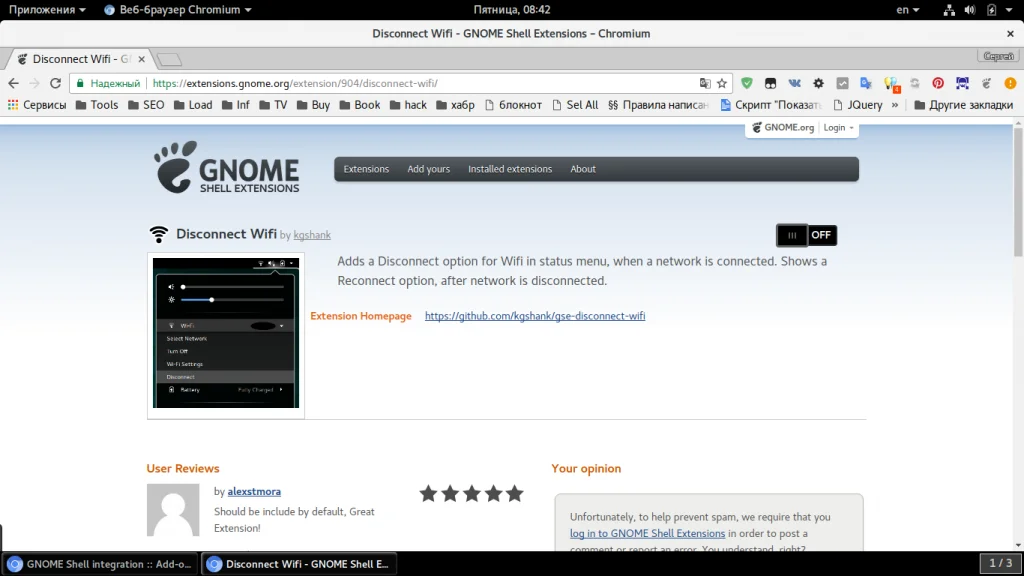Screen dimensions: 1024x576
Task: Open the github gse-disconnect-wifi homepage link
Action: (535, 315)
